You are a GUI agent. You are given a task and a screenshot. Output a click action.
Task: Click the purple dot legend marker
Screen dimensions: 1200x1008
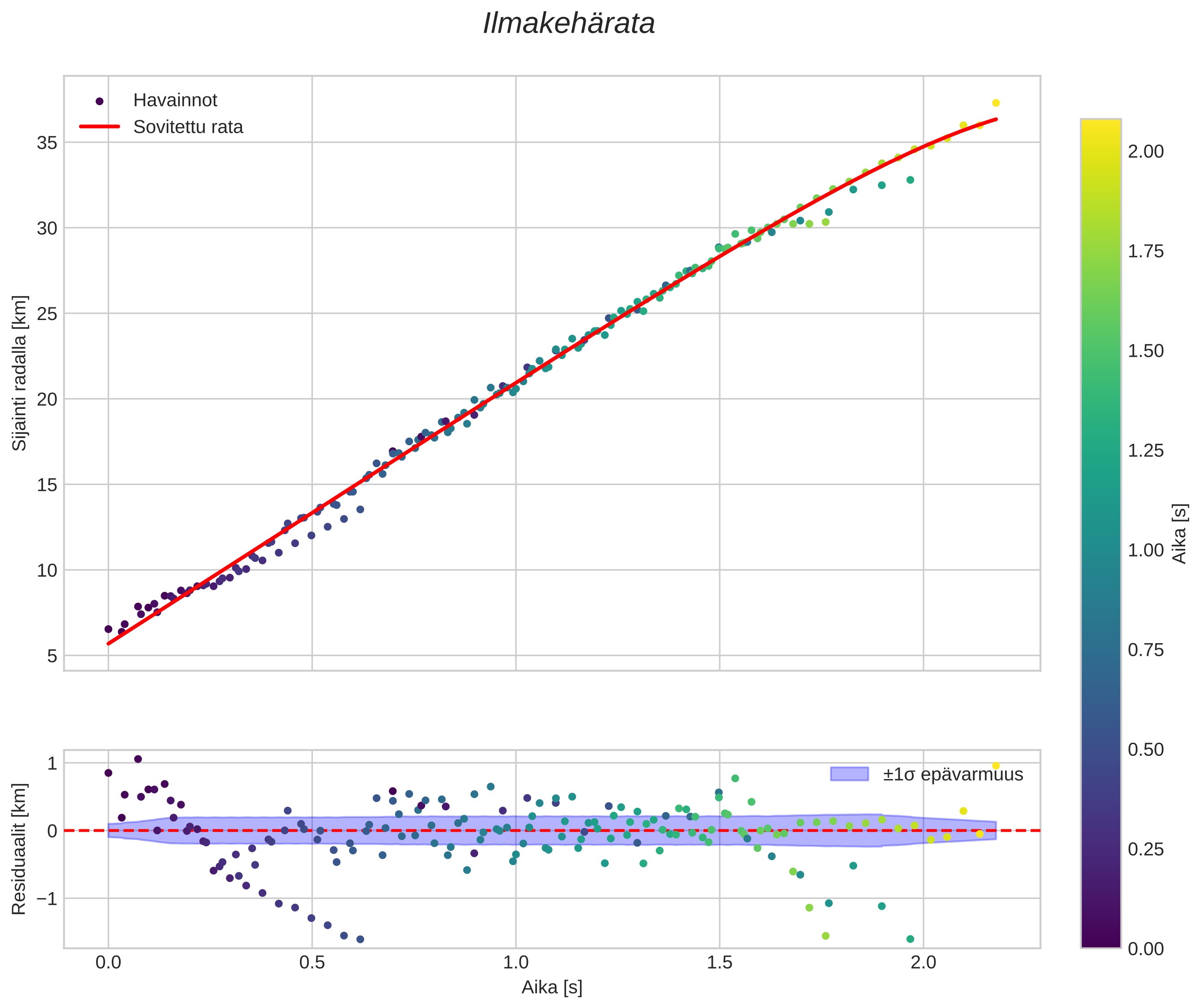coord(100,101)
